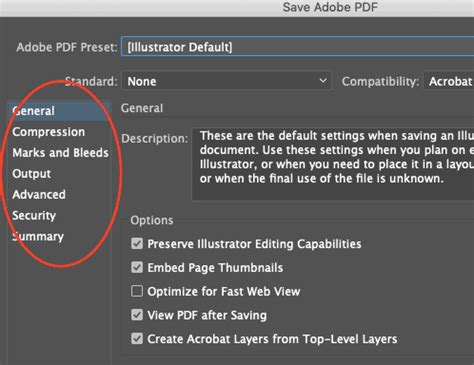Click the Standard dropdown chevron arrow
Image resolution: width=474 pixels, height=365 pixels.
point(323,81)
